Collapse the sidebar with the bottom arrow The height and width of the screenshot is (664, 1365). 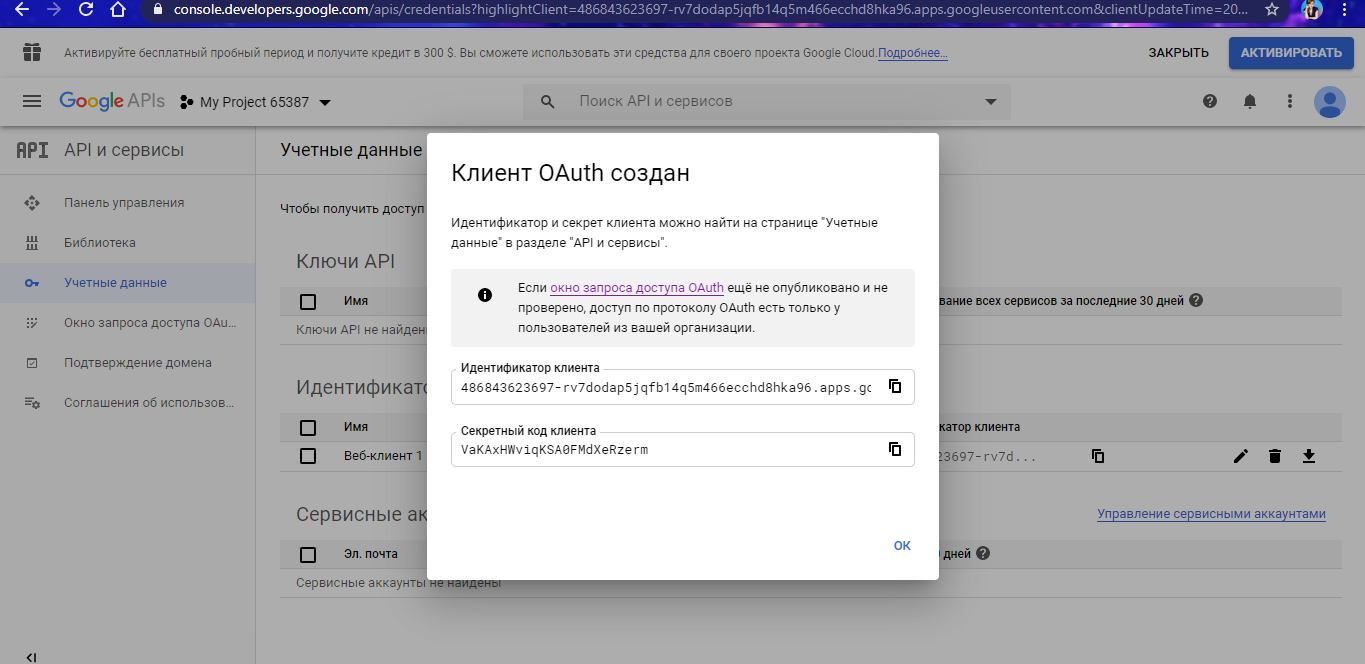click(x=32, y=657)
